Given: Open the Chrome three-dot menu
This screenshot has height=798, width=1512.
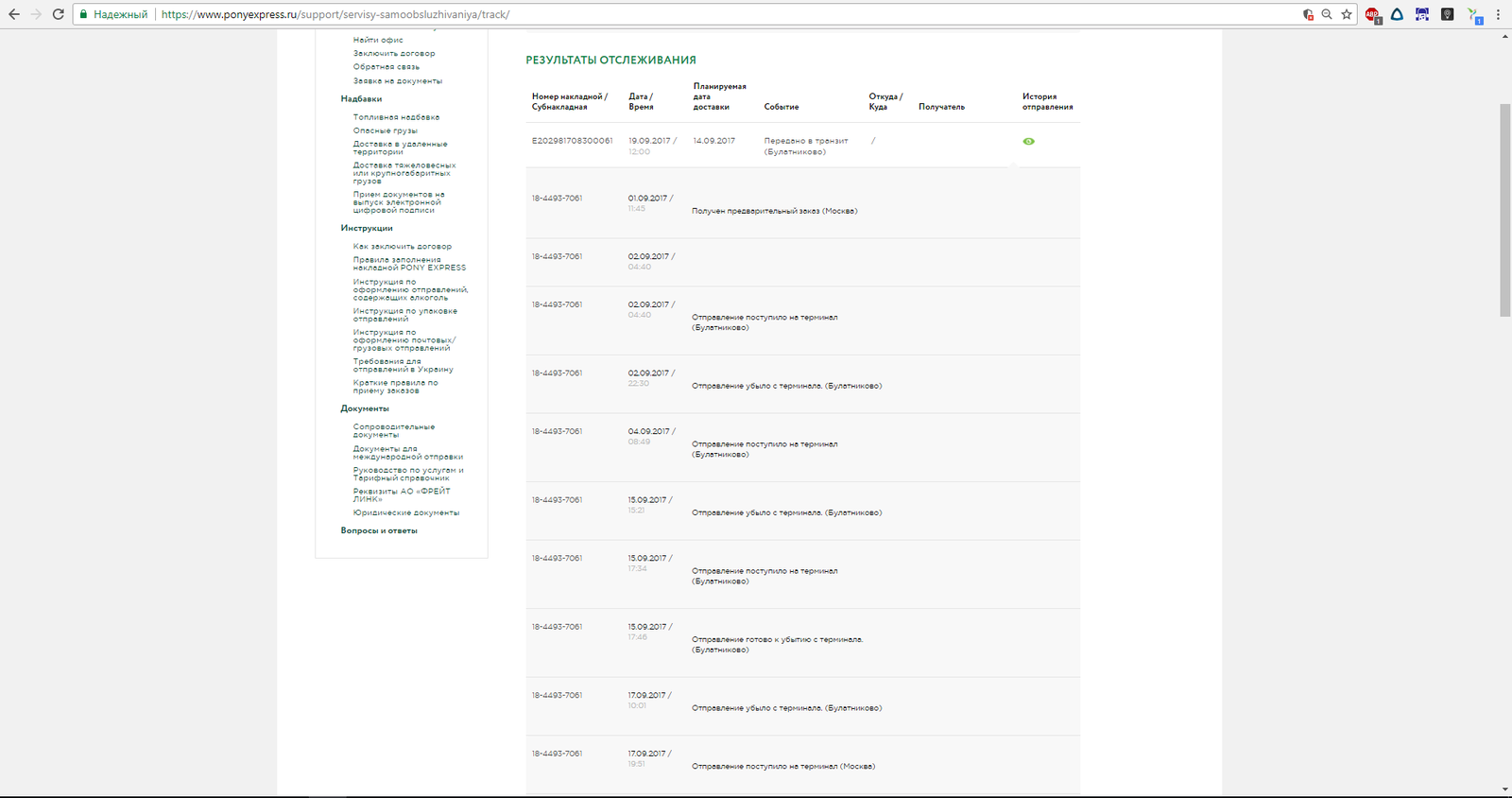Looking at the screenshot, I should tap(1498, 14).
